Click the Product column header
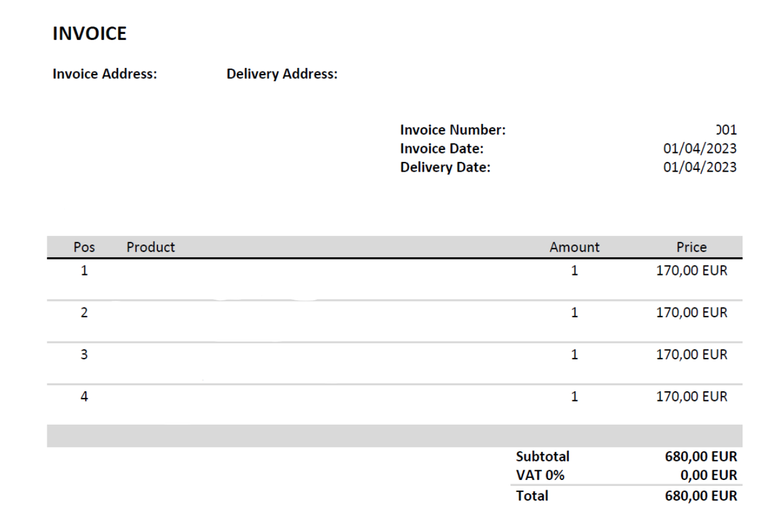768x509 pixels. [x=150, y=247]
